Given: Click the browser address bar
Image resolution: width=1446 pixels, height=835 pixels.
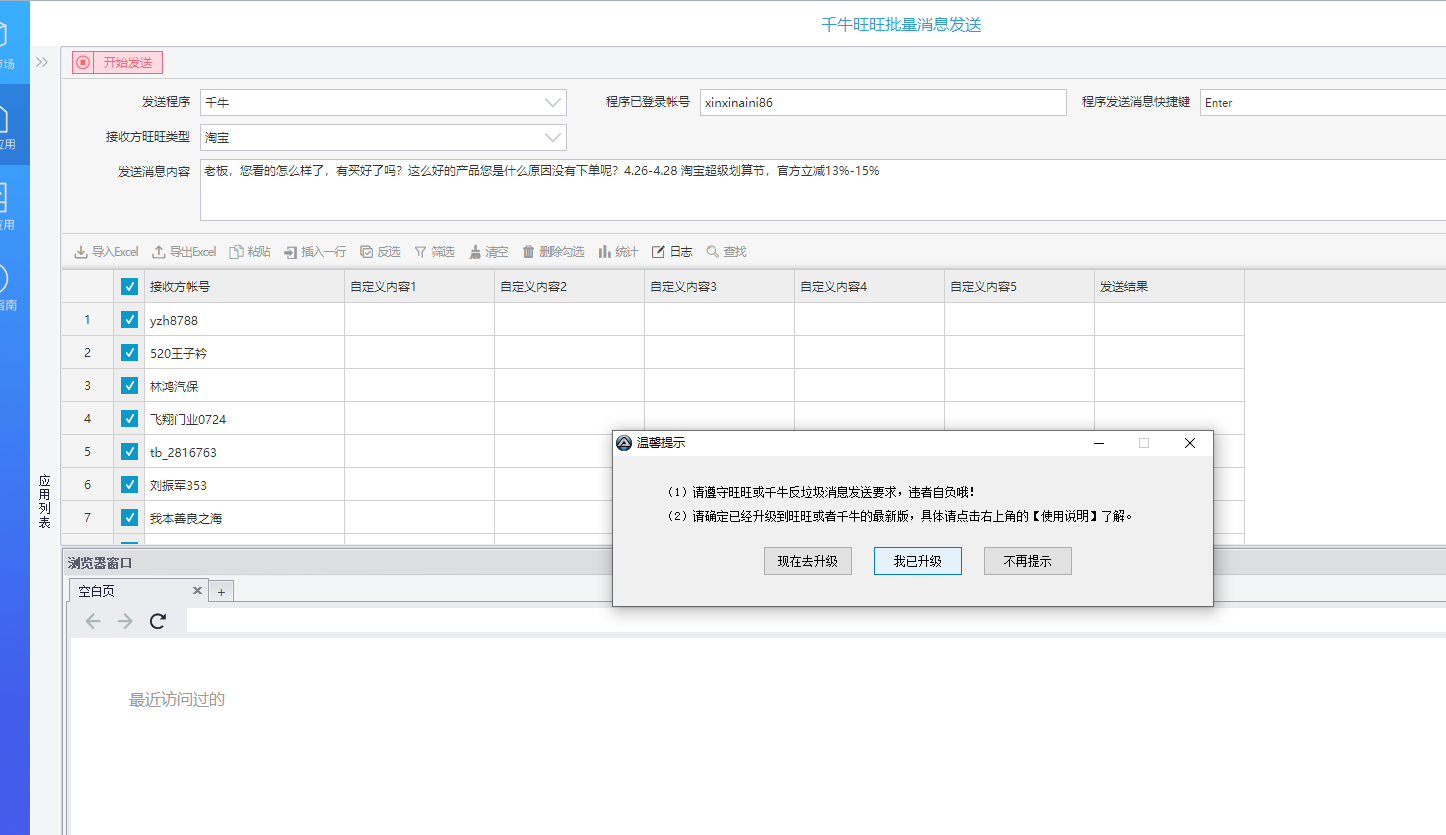Looking at the screenshot, I should point(816,621).
